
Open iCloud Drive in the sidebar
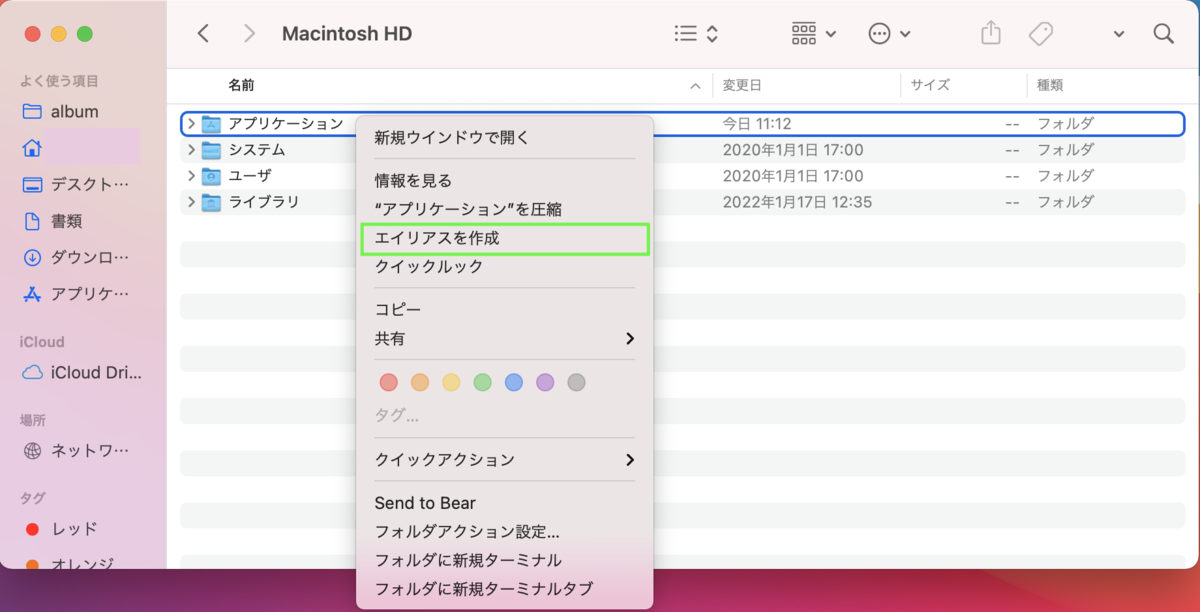(82, 372)
